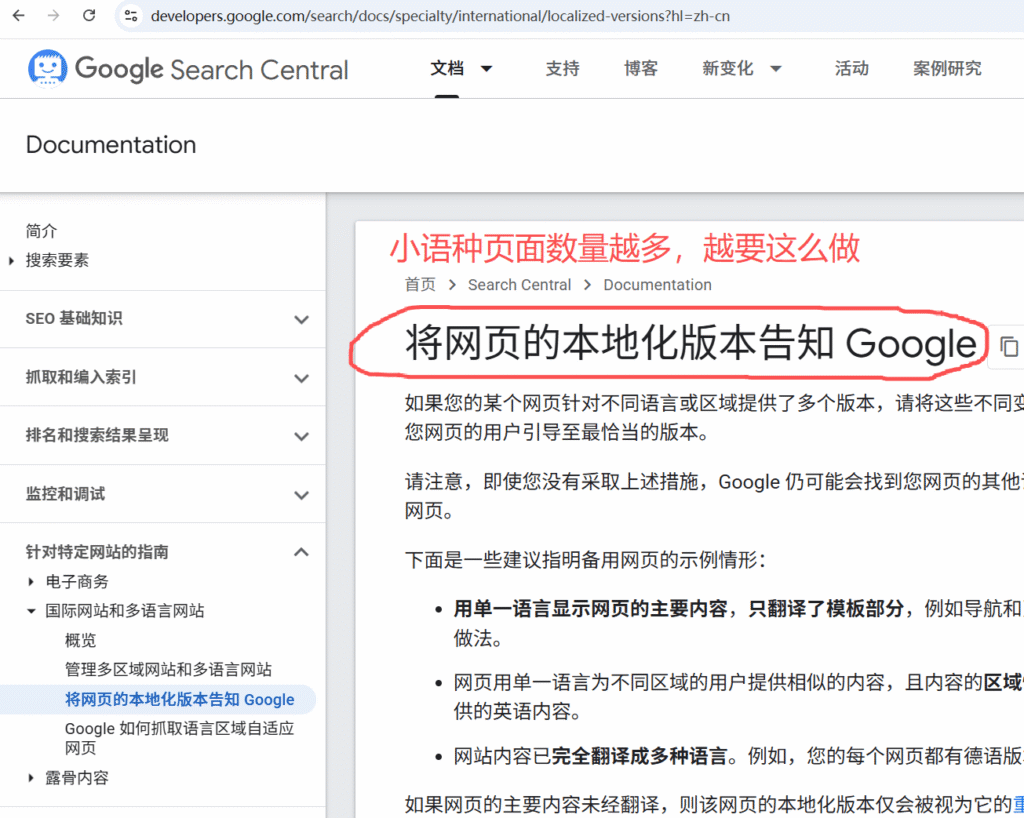Click the Google Search Central title link
The height and width of the screenshot is (818, 1024).
(x=212, y=69)
